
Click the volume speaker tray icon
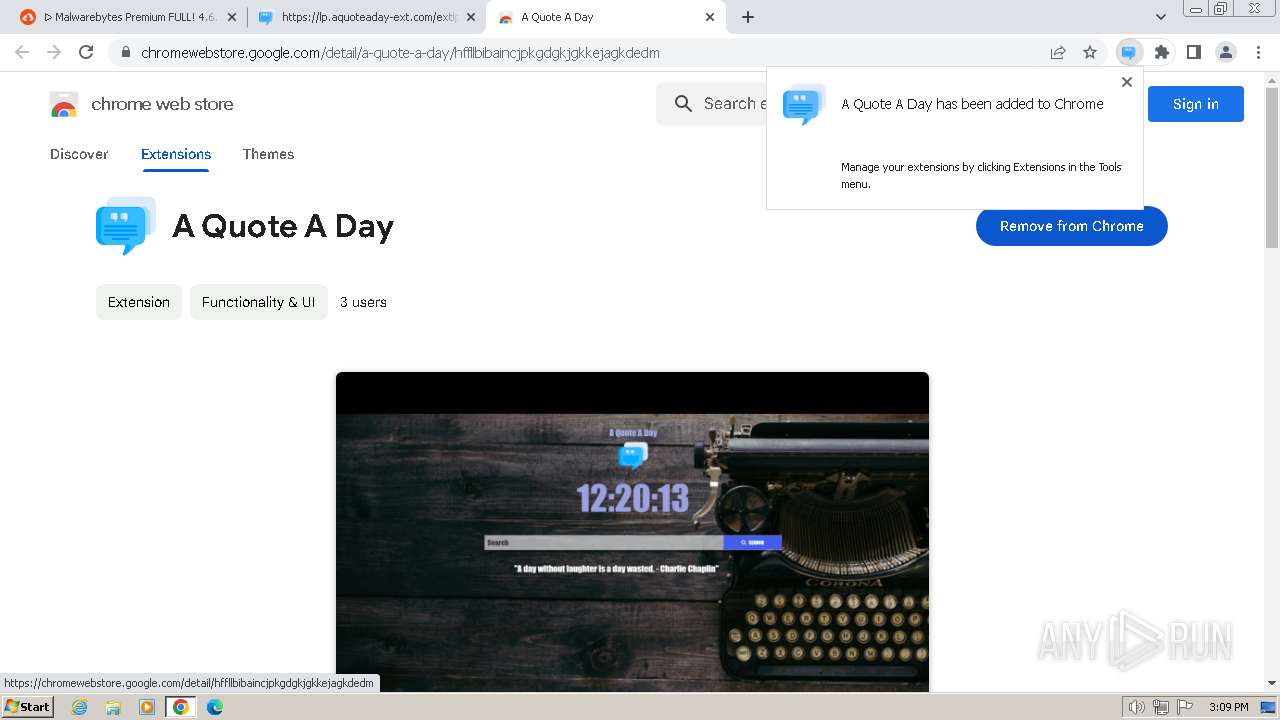(1137, 707)
